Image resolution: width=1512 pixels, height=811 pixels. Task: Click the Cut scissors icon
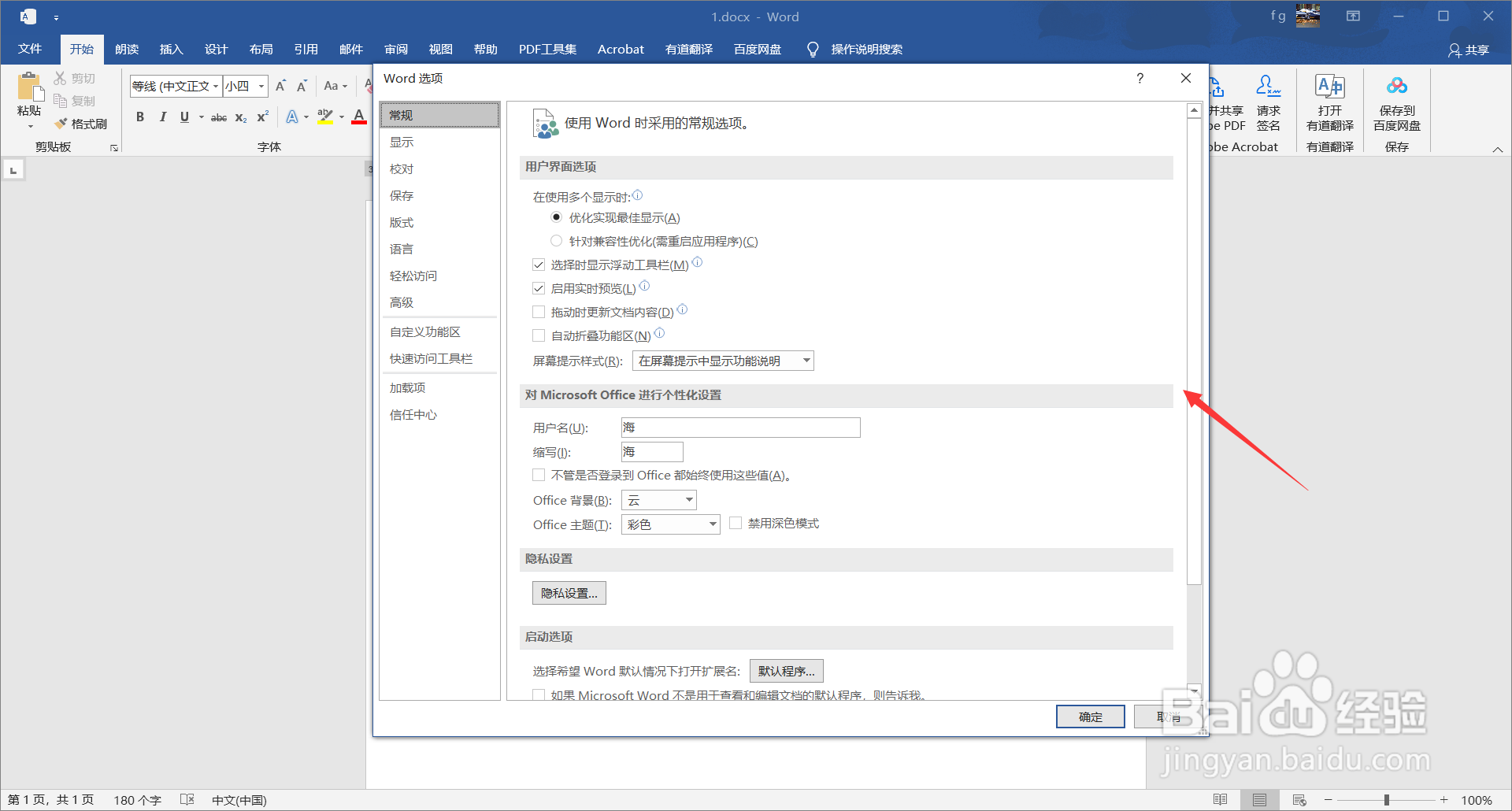coord(60,78)
